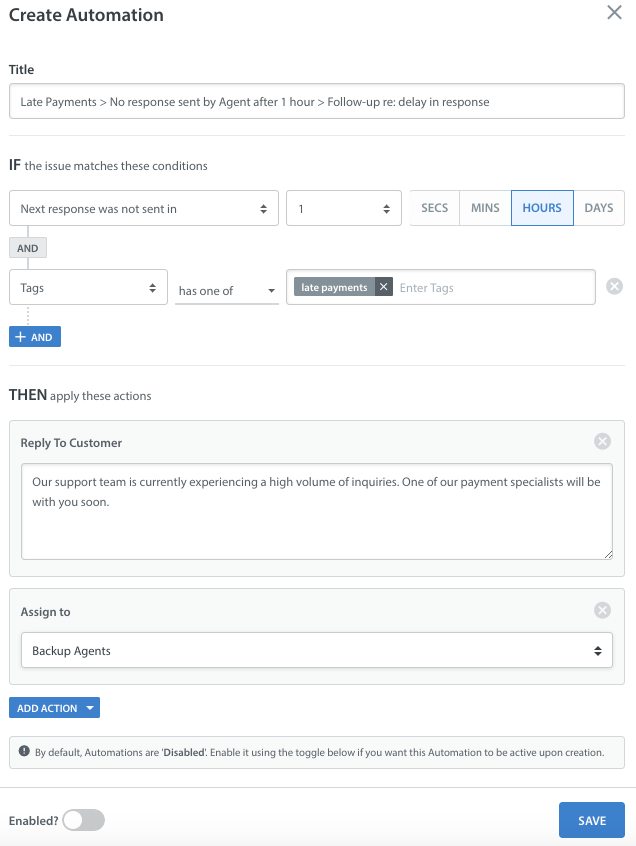
Task: Choose the HOURS time unit
Action: 542,208
